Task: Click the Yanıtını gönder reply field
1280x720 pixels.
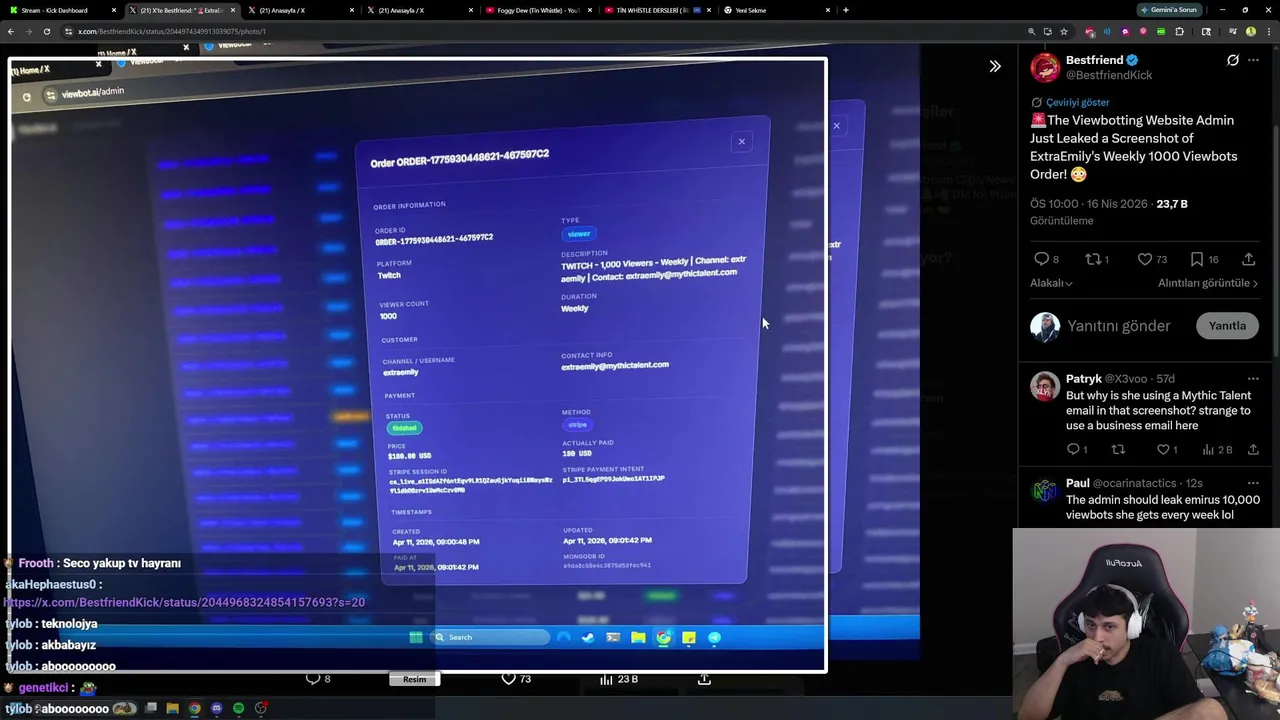Action: (1118, 326)
